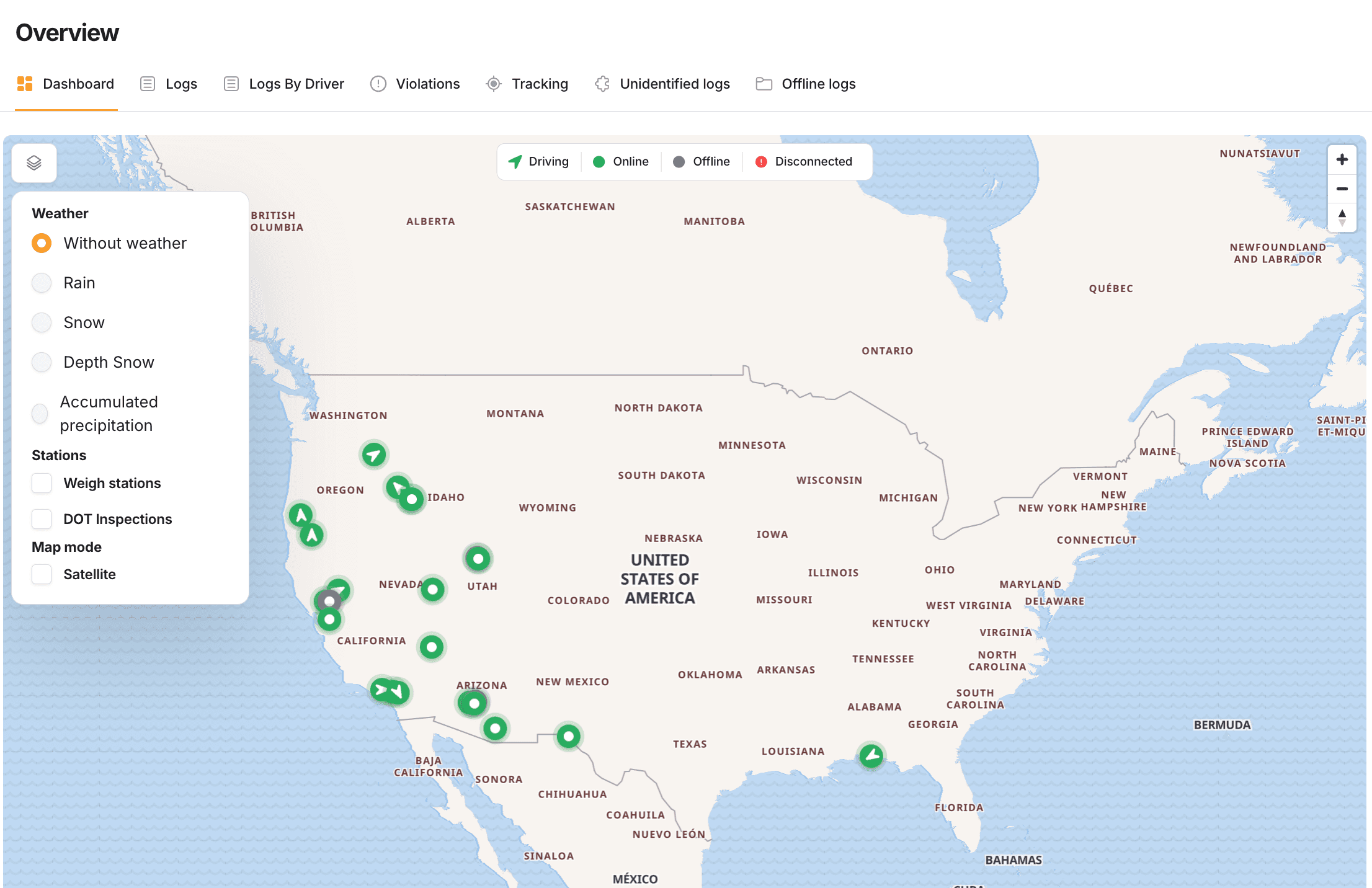Image resolution: width=1372 pixels, height=888 pixels.
Task: Click the online marker near Texas border
Action: coord(569,736)
